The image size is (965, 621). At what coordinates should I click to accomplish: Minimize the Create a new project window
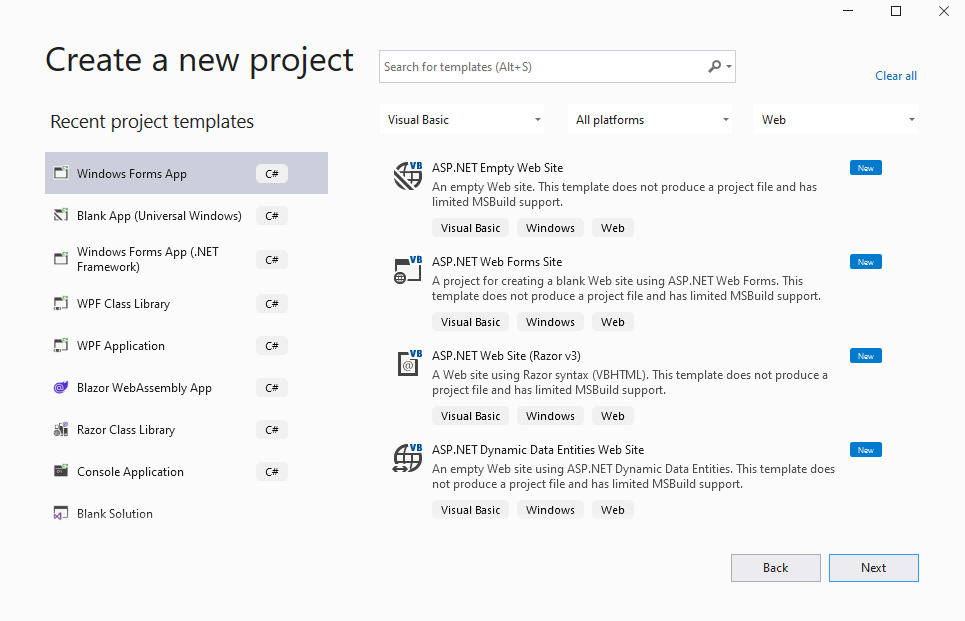tap(848, 11)
